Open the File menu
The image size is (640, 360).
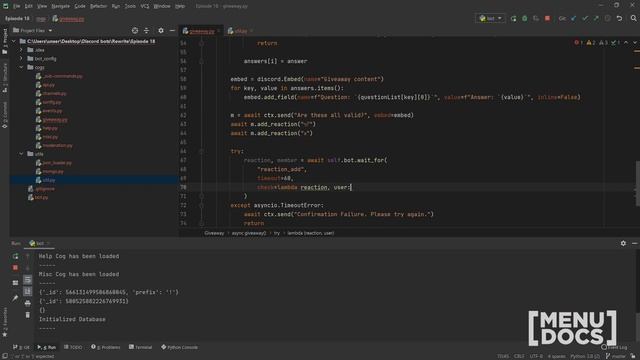tap(16, 6)
